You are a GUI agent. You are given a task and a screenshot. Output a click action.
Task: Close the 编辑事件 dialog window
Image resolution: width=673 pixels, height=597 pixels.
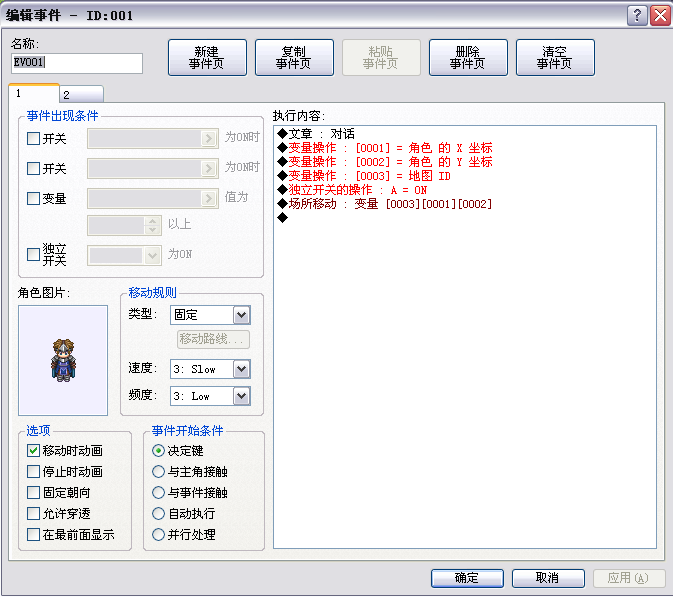(x=660, y=15)
